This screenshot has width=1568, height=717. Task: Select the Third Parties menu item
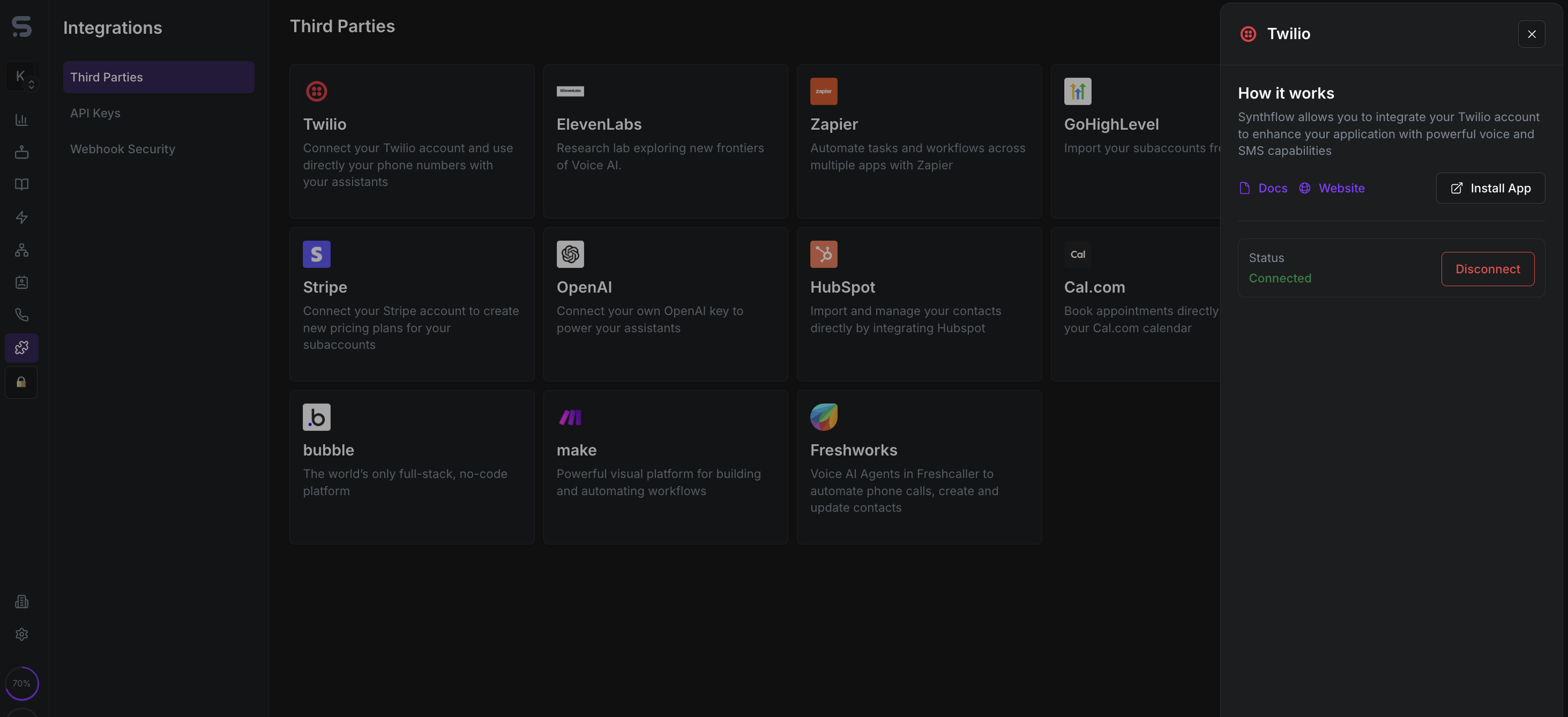click(x=159, y=77)
